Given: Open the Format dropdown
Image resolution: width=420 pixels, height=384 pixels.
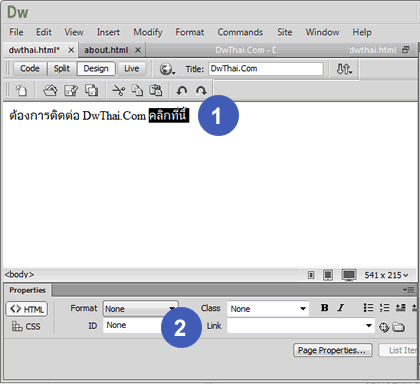Looking at the screenshot, I should tap(140, 309).
